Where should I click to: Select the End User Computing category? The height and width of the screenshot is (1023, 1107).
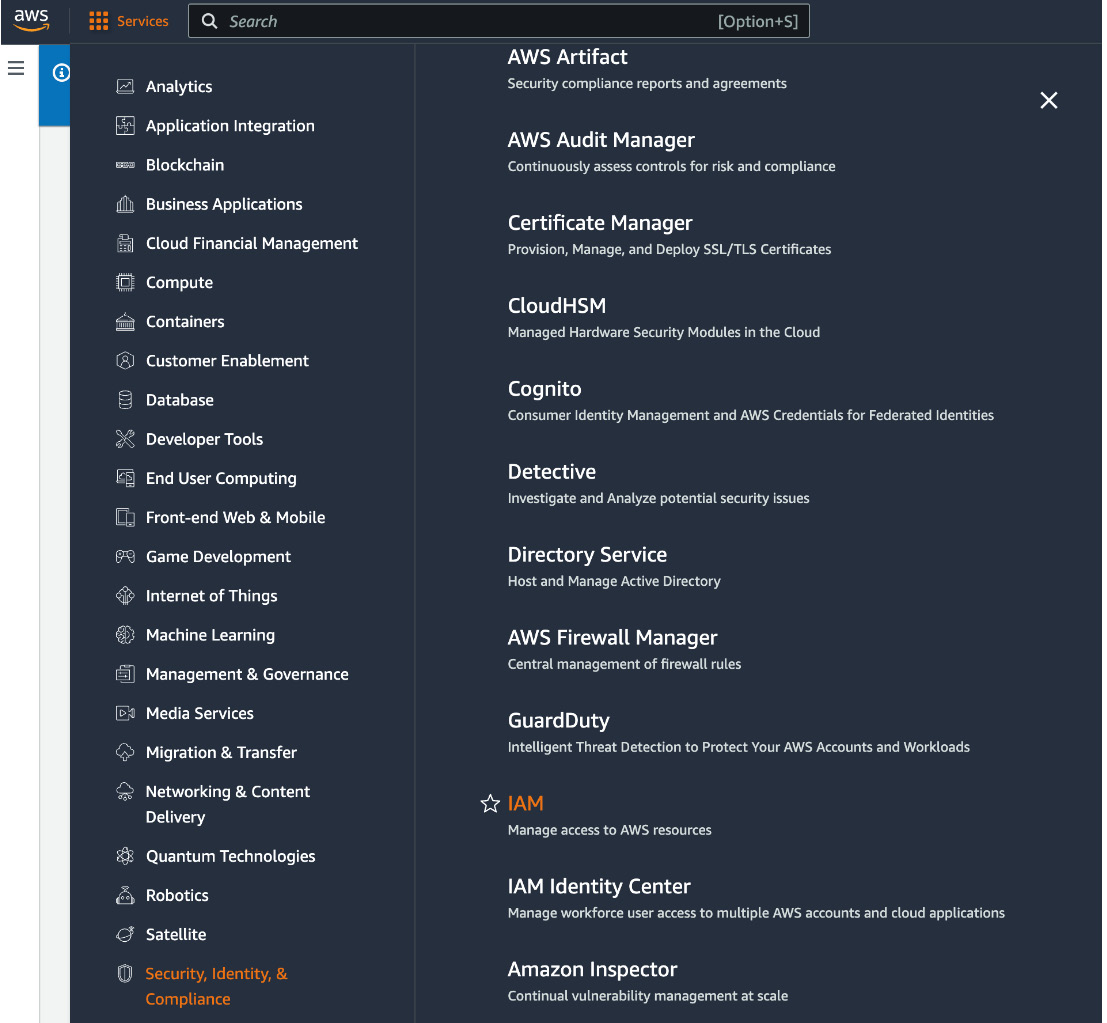pos(221,478)
